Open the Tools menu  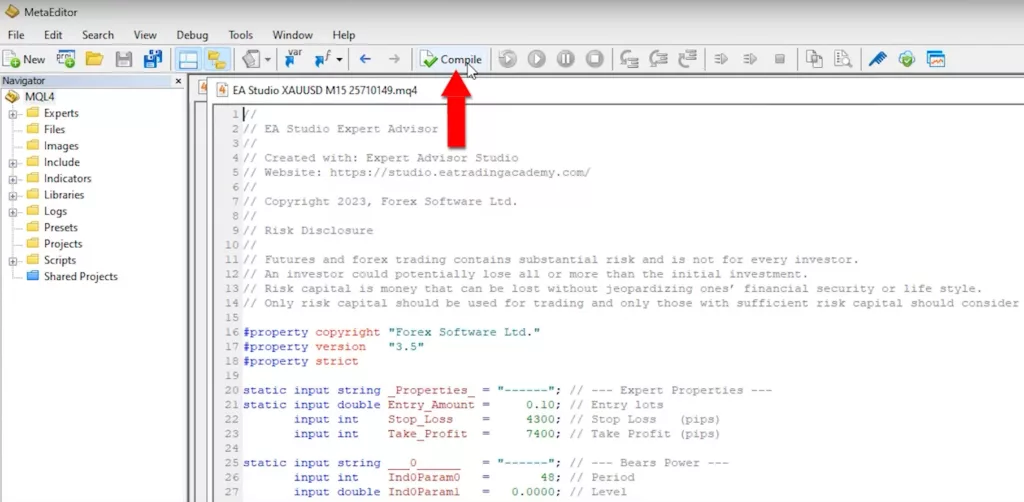coord(240,35)
